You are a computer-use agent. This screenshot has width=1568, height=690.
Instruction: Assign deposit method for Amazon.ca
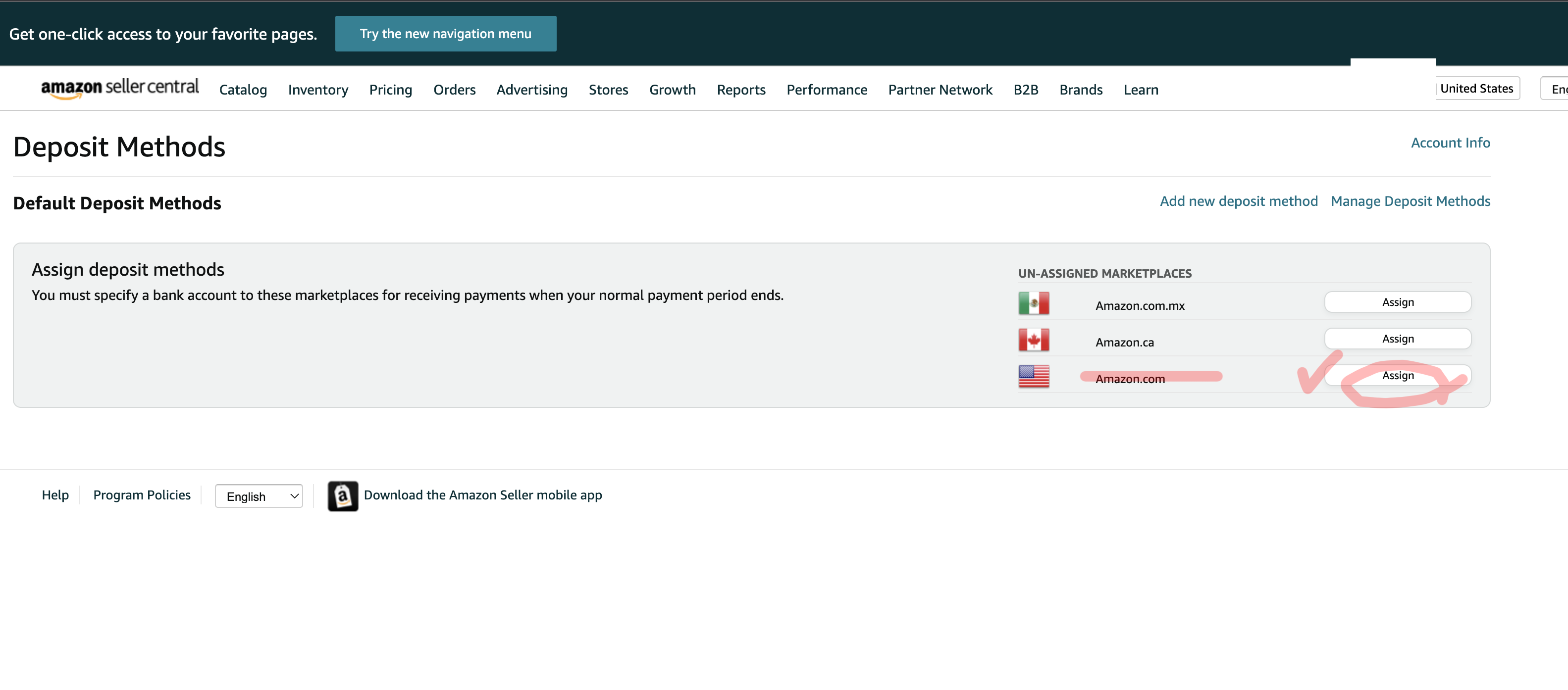(1398, 338)
